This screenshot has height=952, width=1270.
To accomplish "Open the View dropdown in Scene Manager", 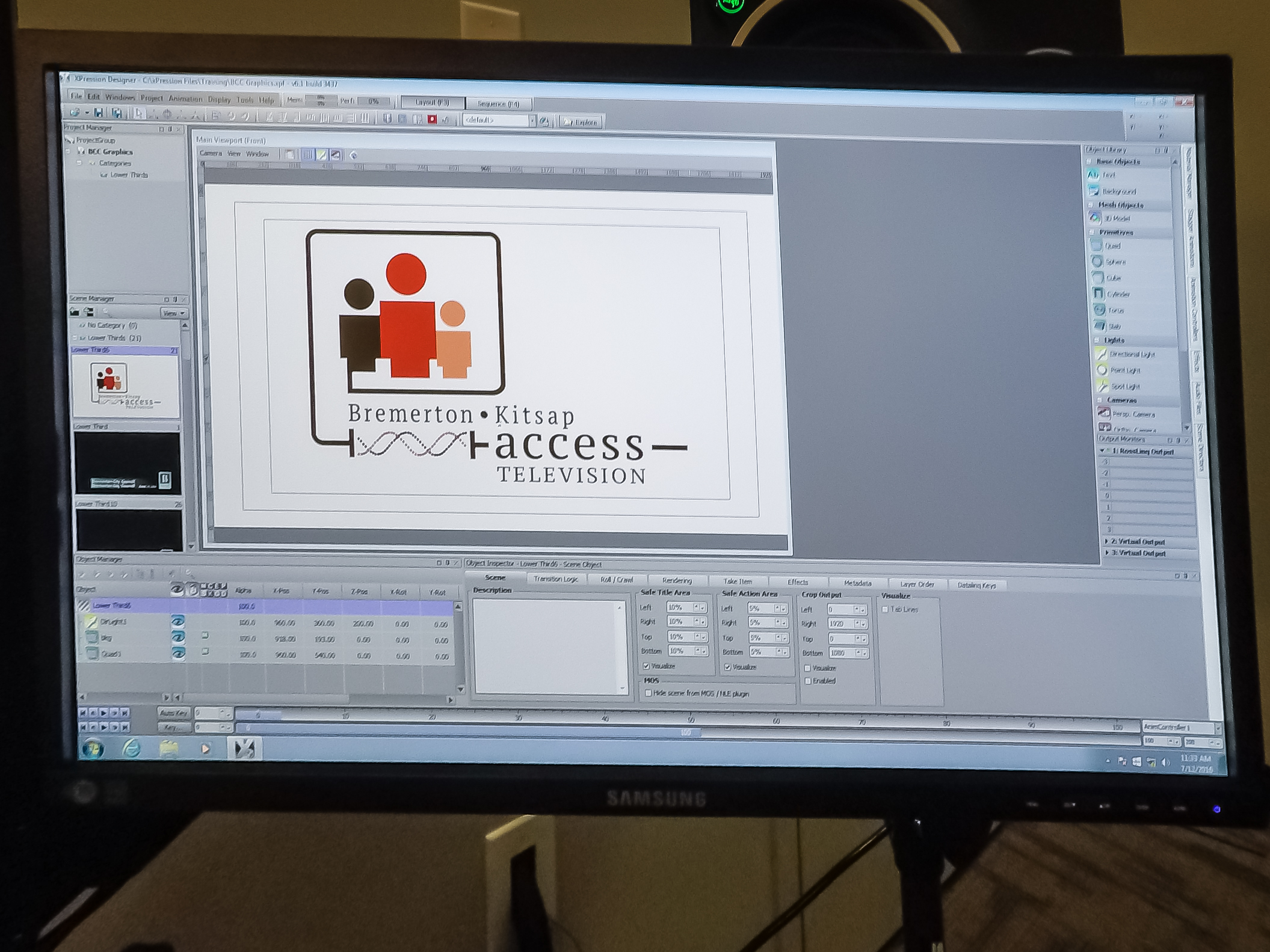I will (x=174, y=313).
